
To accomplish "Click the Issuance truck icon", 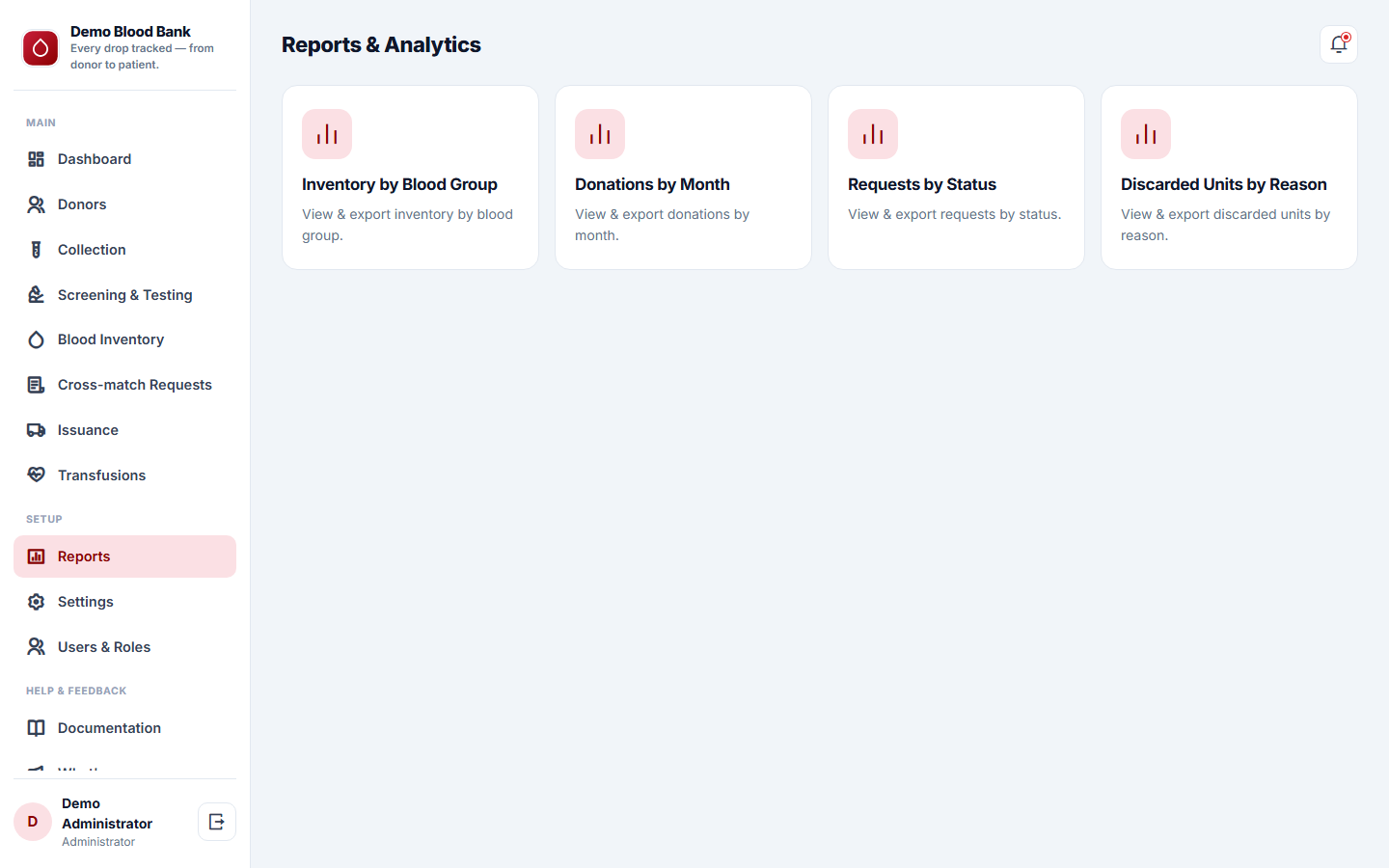I will [x=36, y=430].
